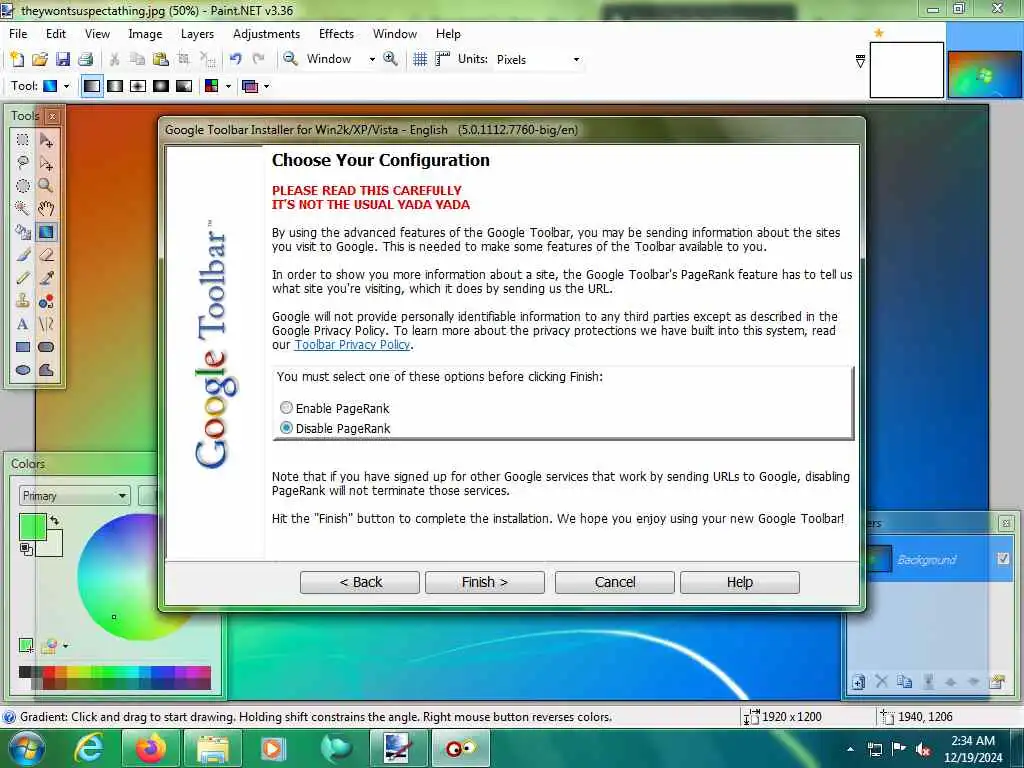Click the green primary color swatch
The width and height of the screenshot is (1024, 768).
tap(32, 526)
